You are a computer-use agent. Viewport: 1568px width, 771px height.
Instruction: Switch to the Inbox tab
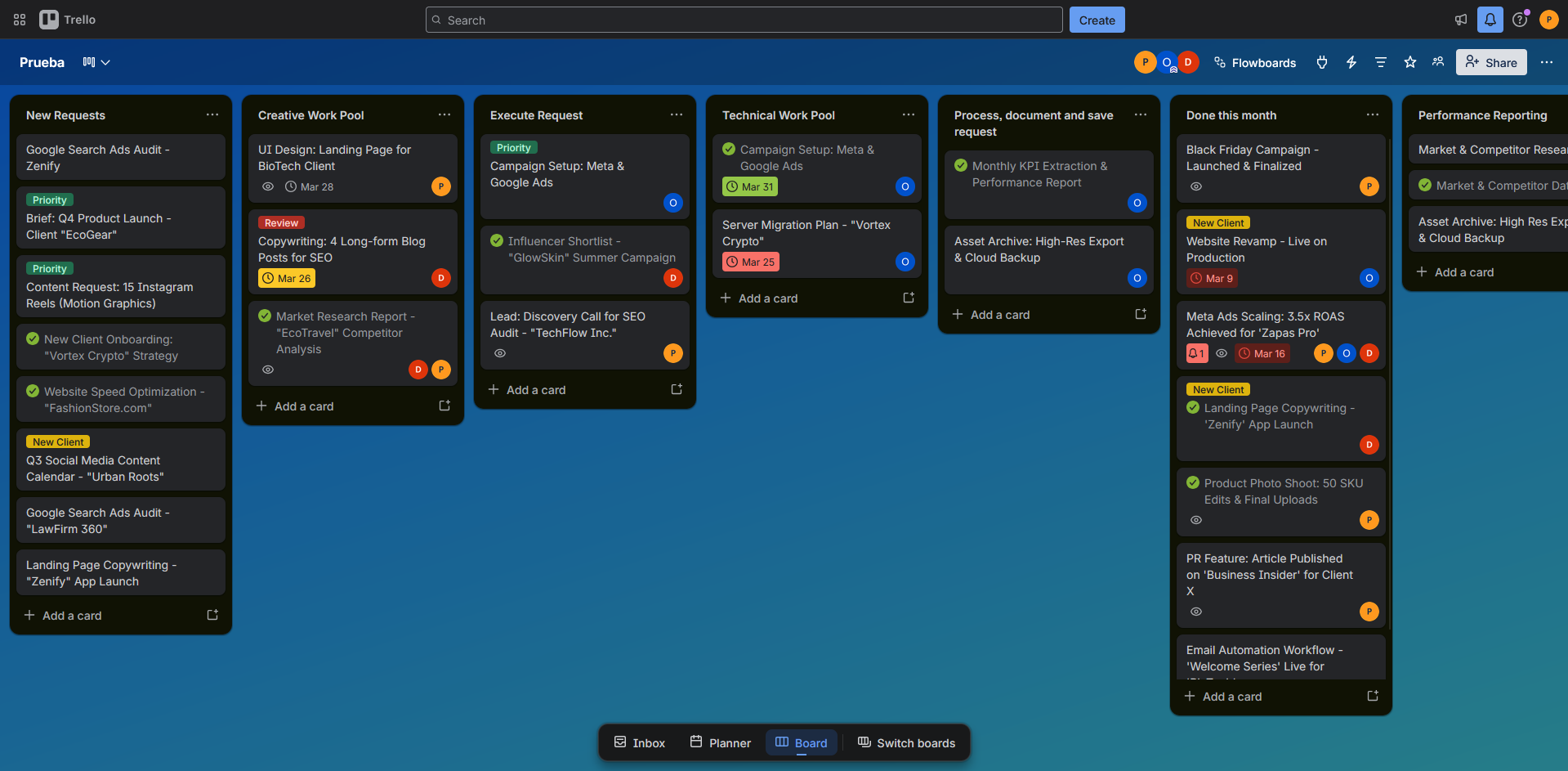[x=640, y=742]
